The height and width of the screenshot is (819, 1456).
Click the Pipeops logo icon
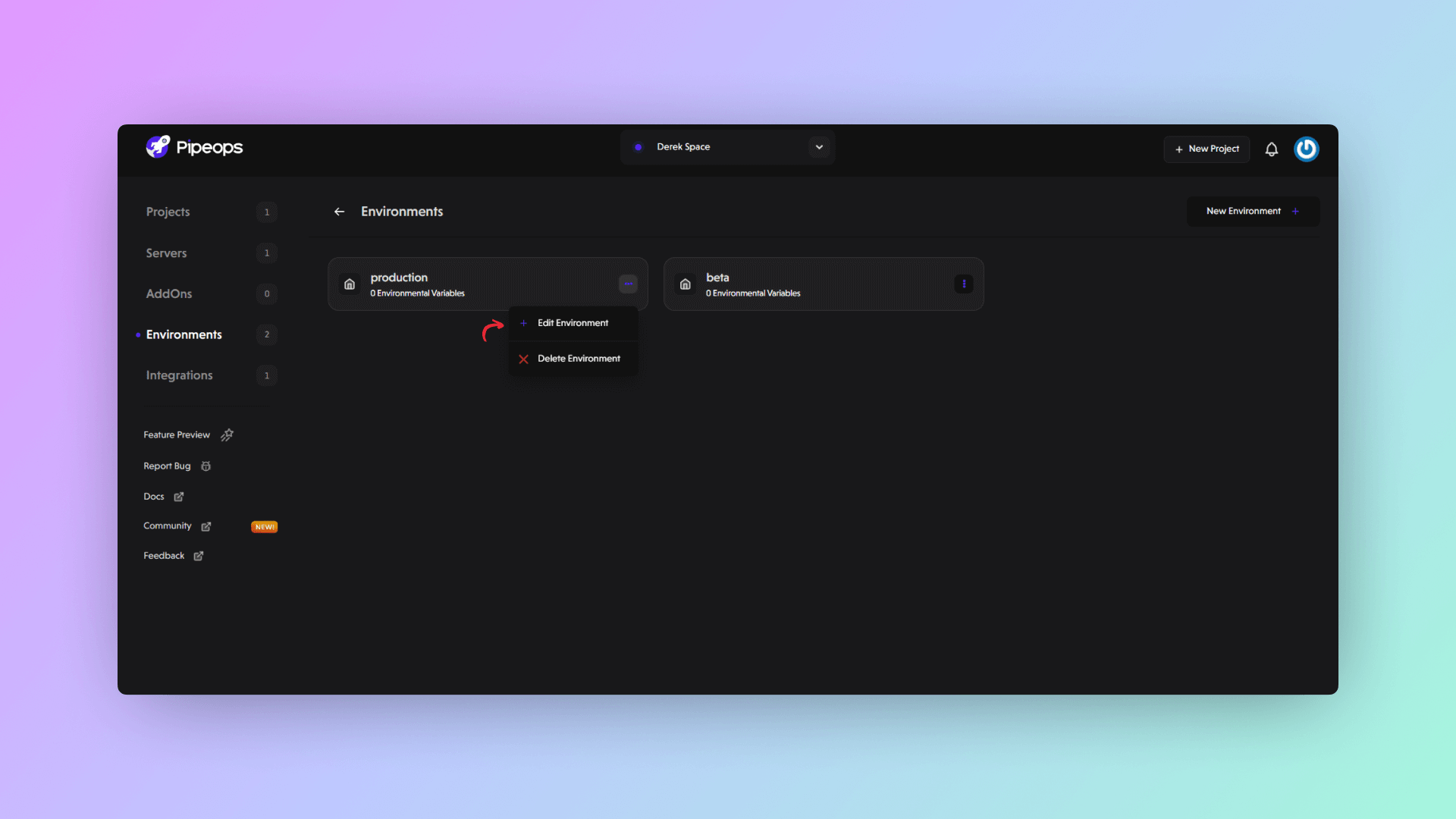[158, 147]
